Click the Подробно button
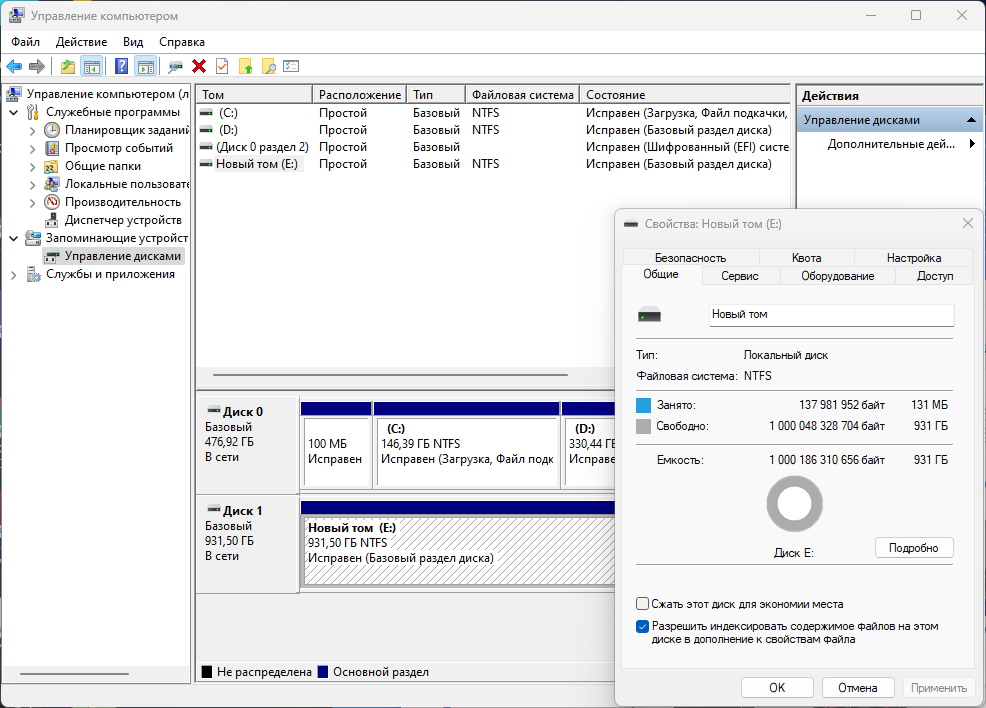Viewport: 986px width, 708px height. (913, 548)
